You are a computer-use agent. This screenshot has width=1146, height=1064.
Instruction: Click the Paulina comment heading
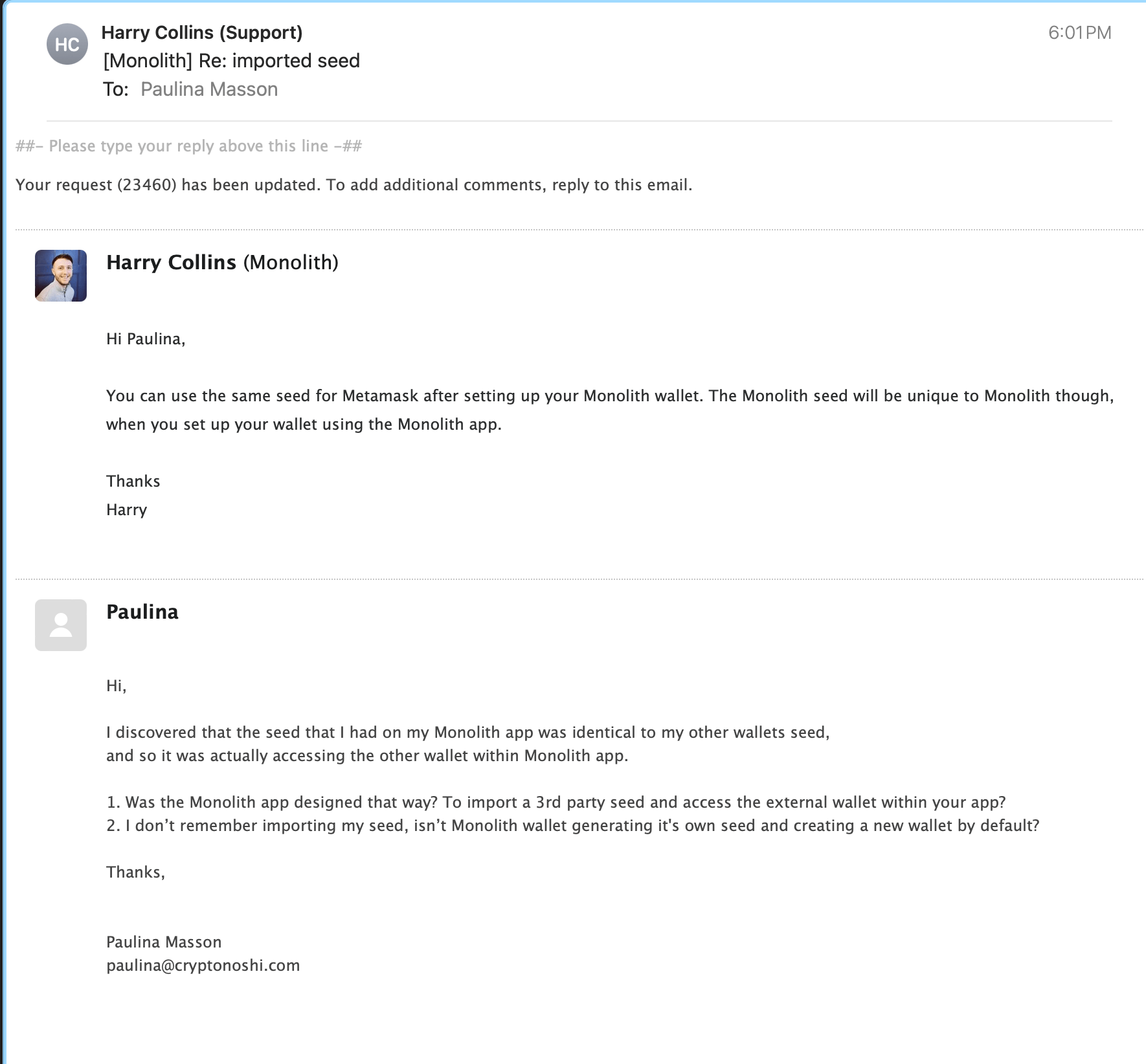click(142, 612)
